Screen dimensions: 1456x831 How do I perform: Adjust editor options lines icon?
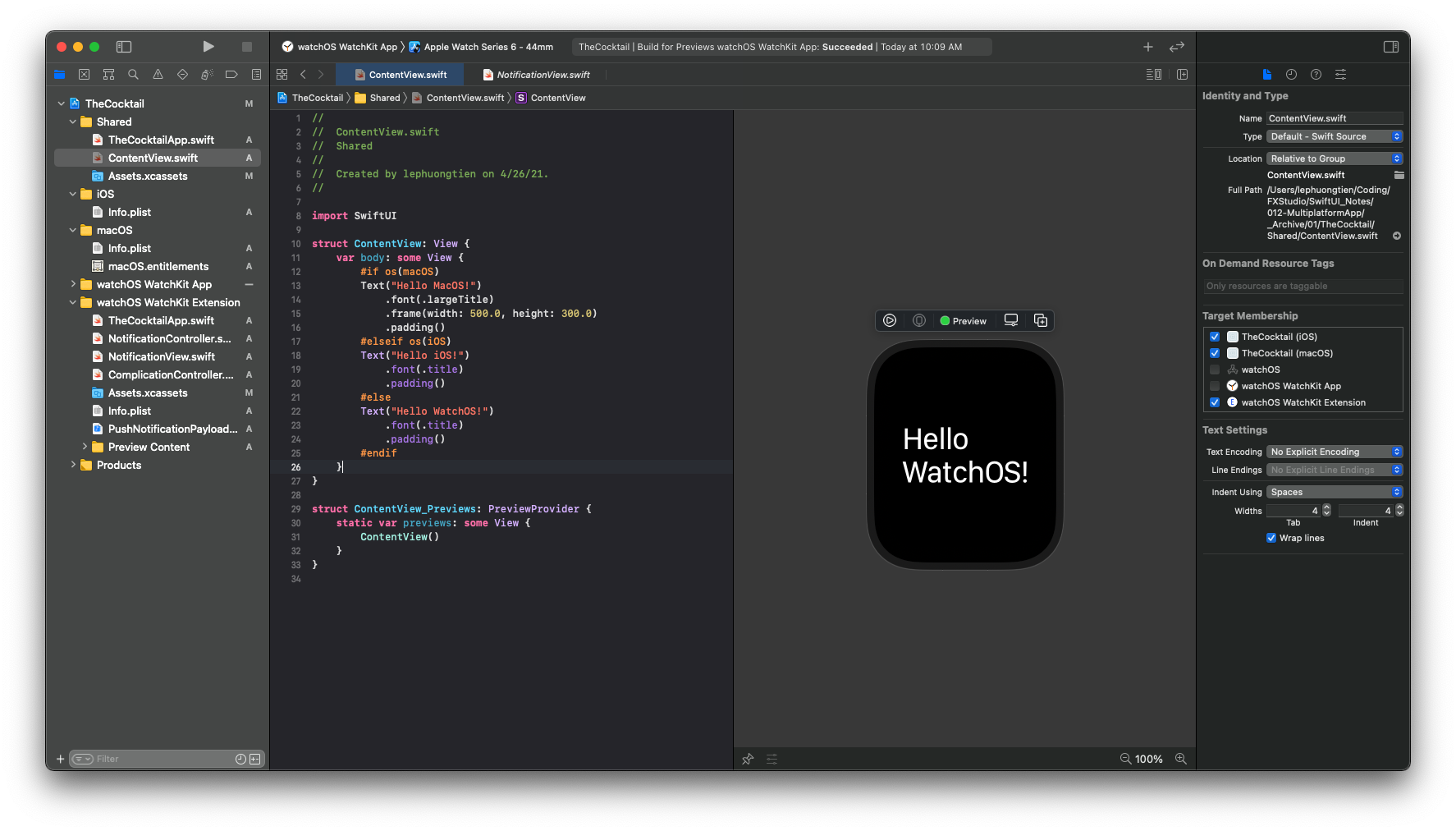[1153, 75]
